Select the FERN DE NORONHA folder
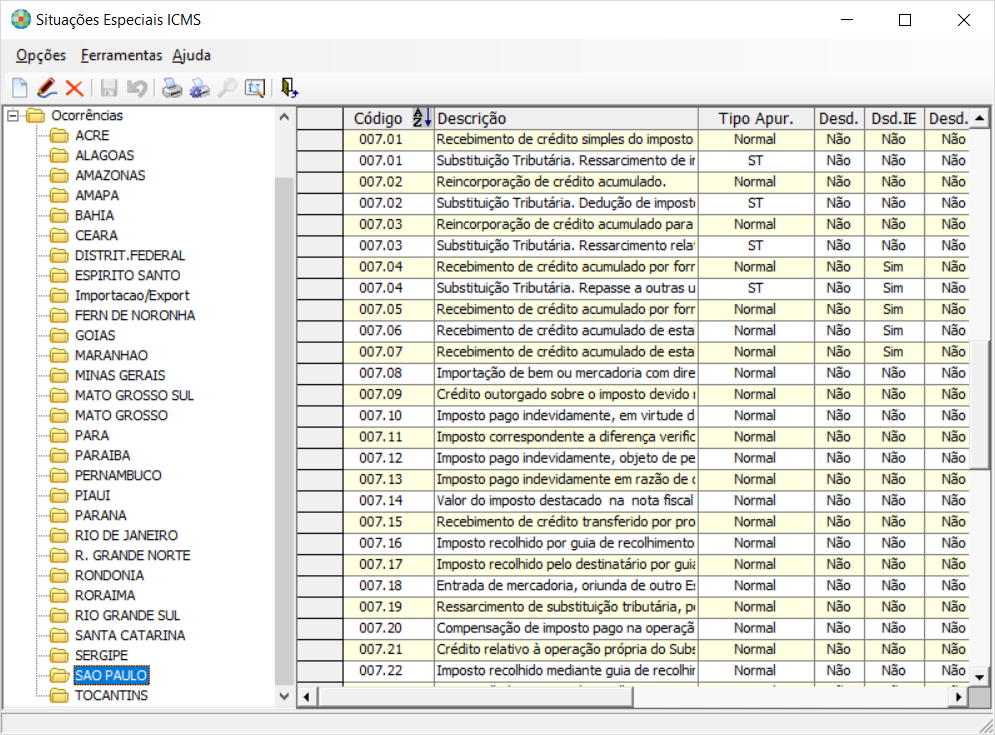 135,315
